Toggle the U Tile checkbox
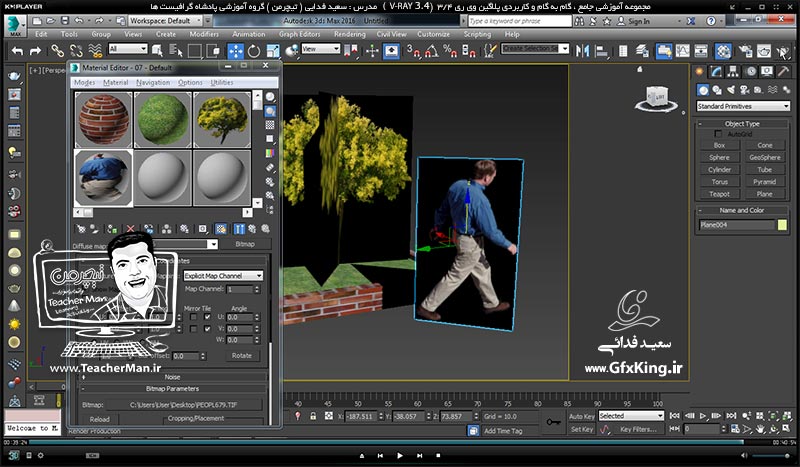The image size is (800, 467). click(x=207, y=317)
